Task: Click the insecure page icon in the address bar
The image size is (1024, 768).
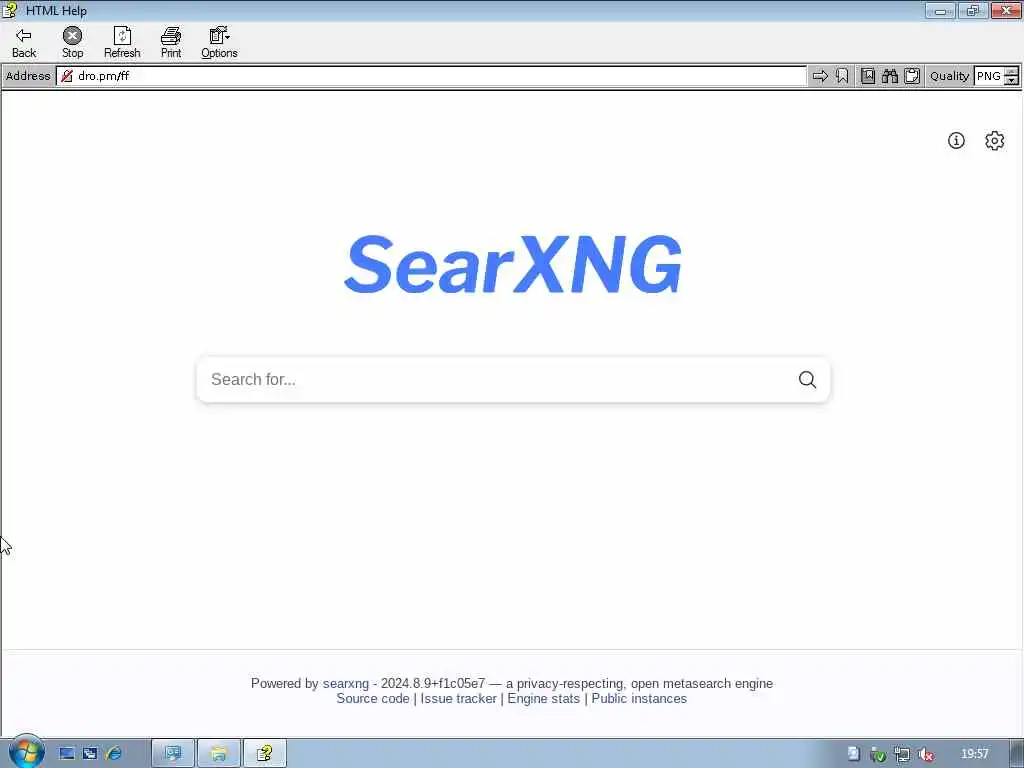Action: (x=67, y=76)
